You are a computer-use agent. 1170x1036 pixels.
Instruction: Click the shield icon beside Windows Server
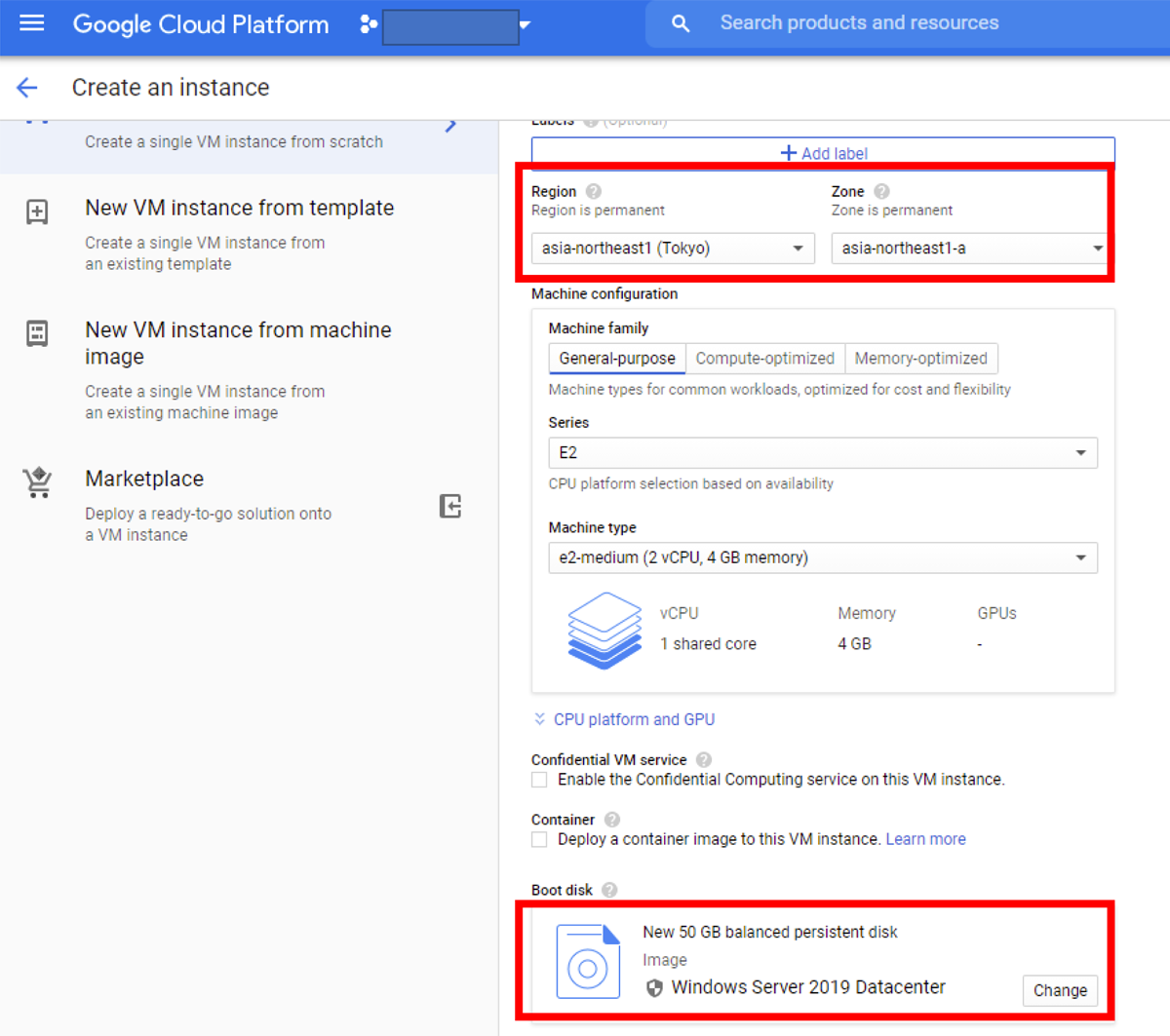(x=654, y=988)
